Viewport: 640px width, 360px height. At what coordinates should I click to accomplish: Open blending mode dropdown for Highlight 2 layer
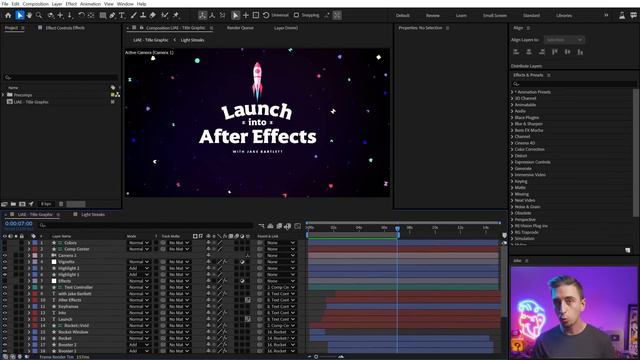click(139, 268)
